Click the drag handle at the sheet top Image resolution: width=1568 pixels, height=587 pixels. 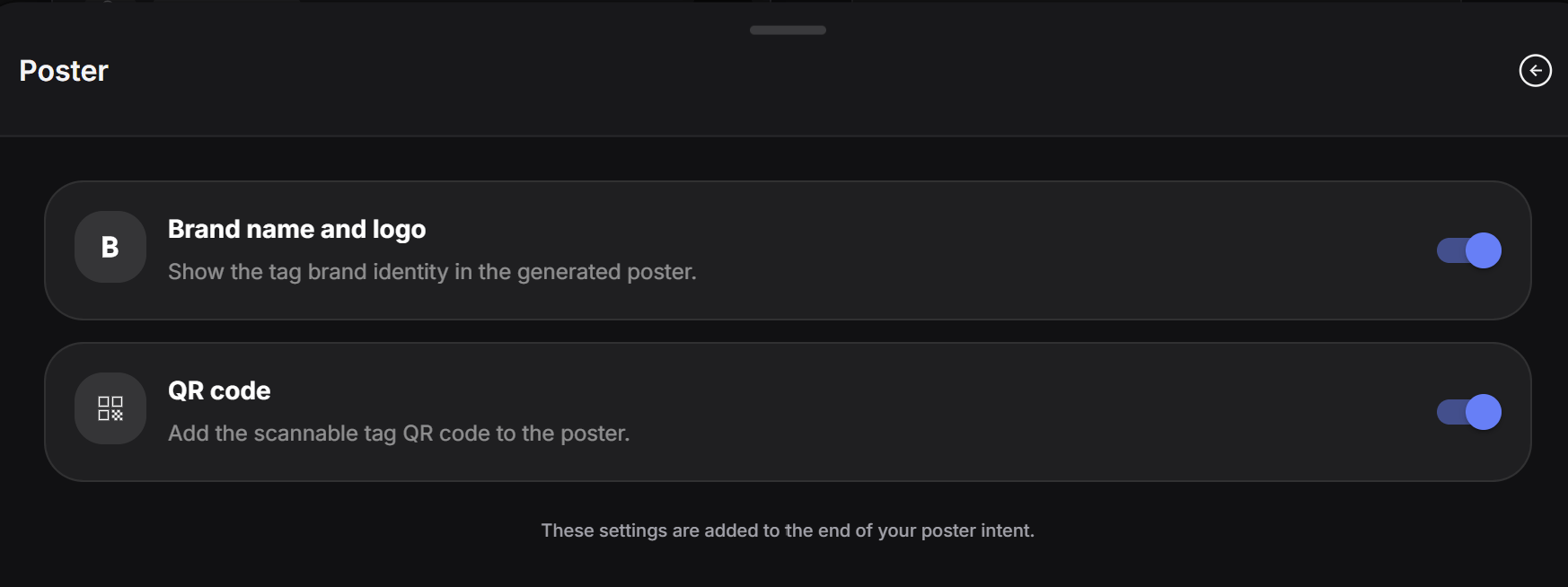788,30
